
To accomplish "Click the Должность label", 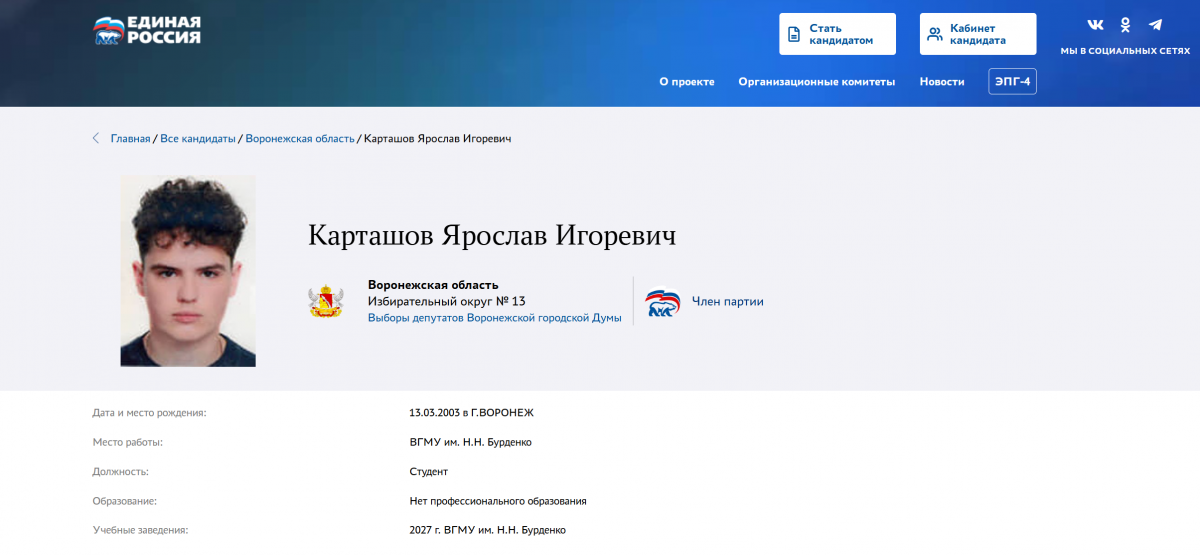I will pos(121,471).
